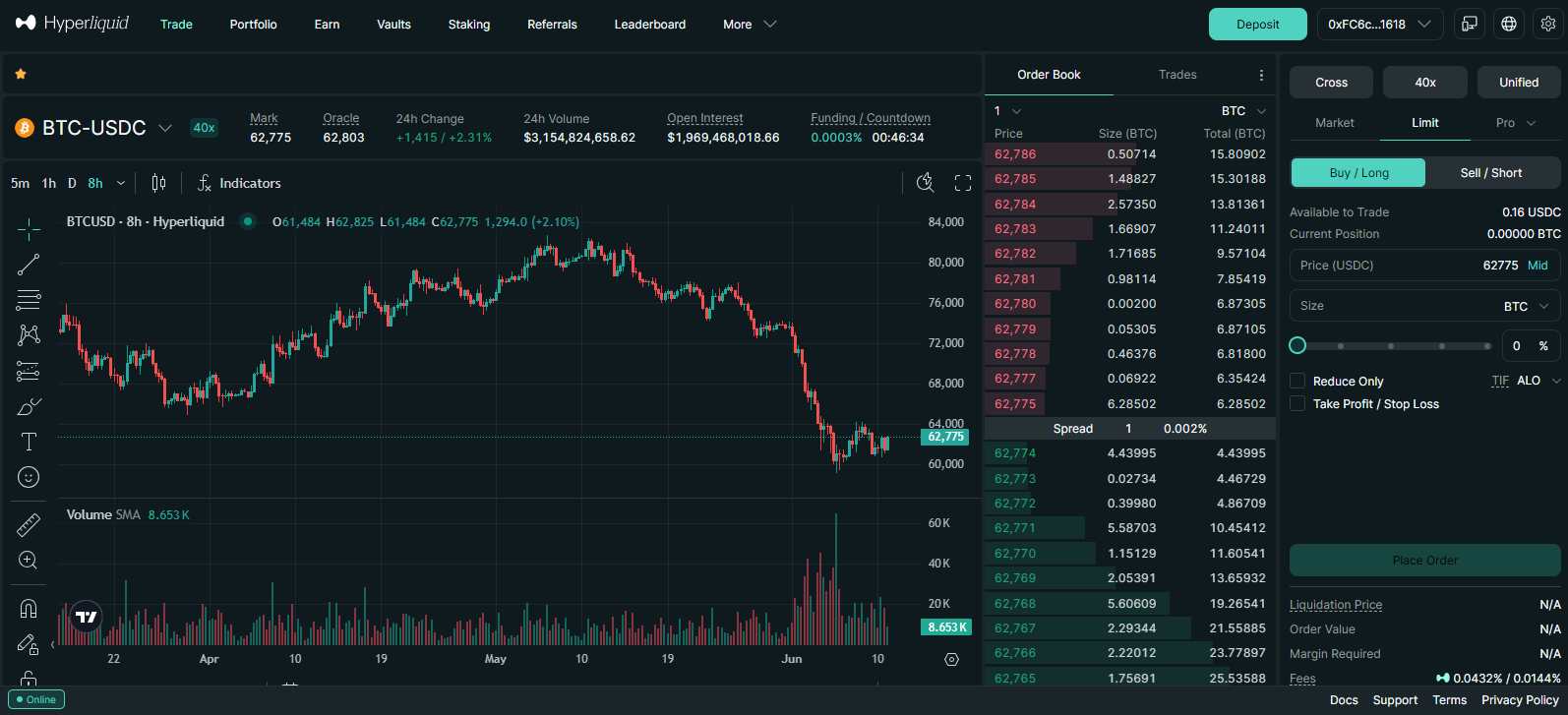1568x715 pixels.
Task: Expand the chart interval list chevron
Action: 121,183
